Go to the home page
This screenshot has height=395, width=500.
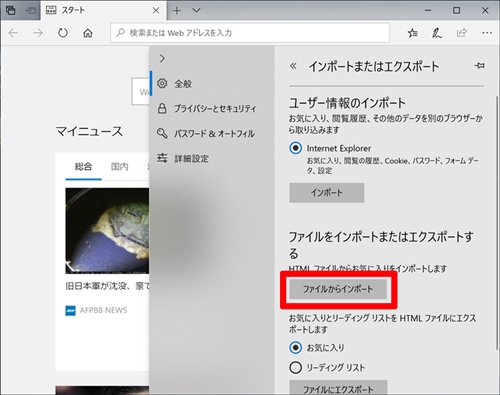point(88,33)
